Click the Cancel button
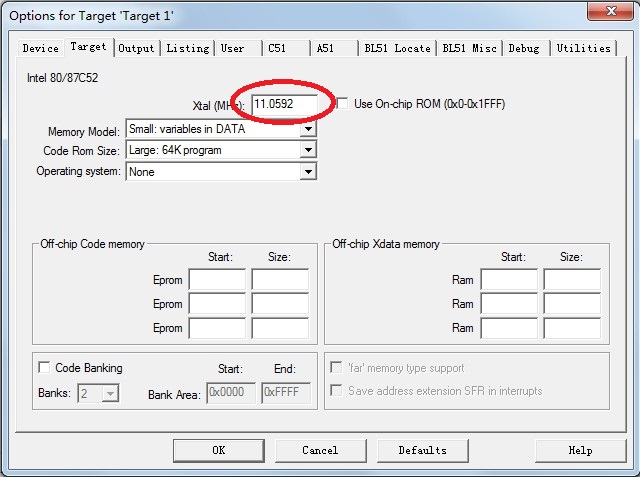The height and width of the screenshot is (477, 640). 320,450
